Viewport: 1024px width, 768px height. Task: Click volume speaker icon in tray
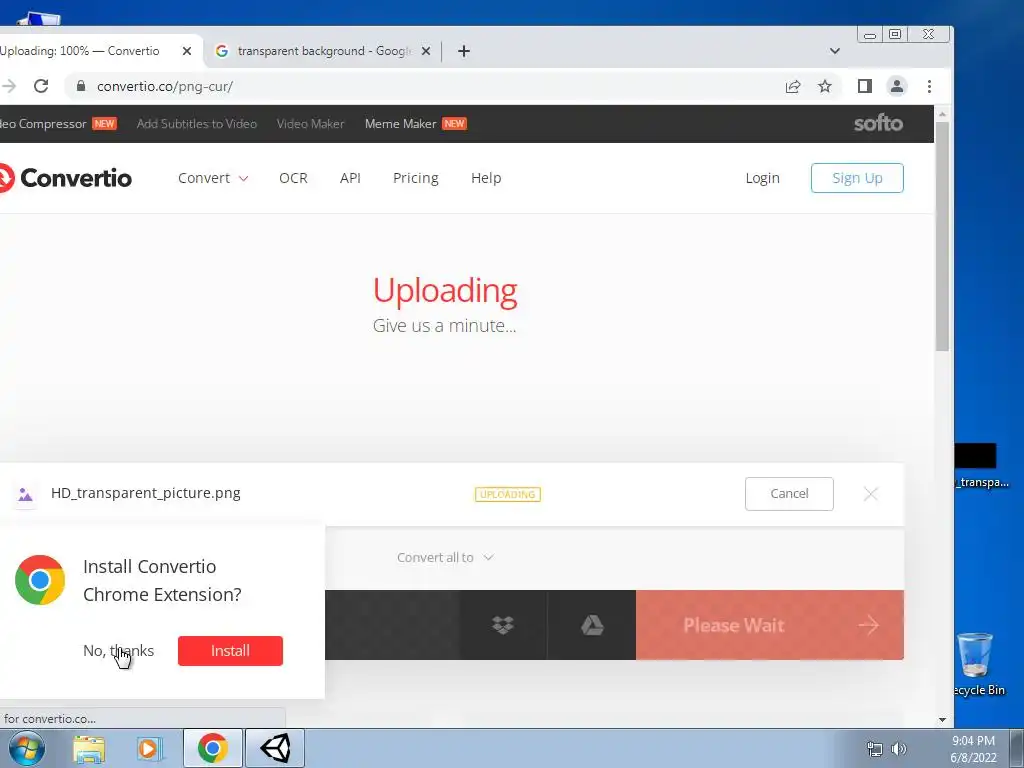click(x=899, y=749)
